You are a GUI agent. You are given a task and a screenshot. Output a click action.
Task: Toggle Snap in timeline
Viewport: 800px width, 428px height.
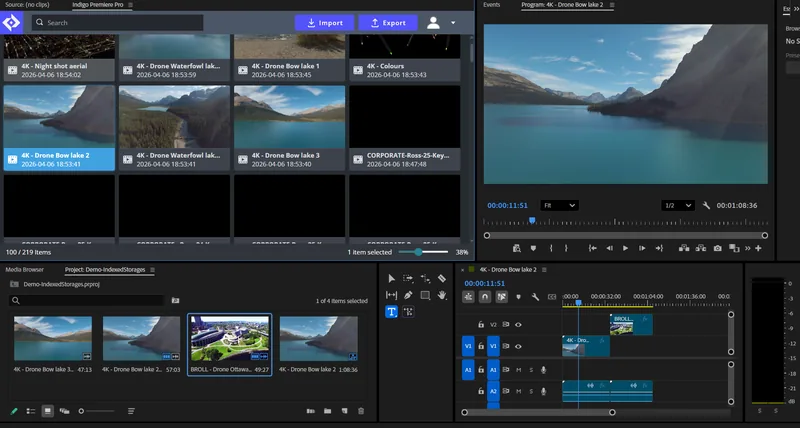(485, 296)
